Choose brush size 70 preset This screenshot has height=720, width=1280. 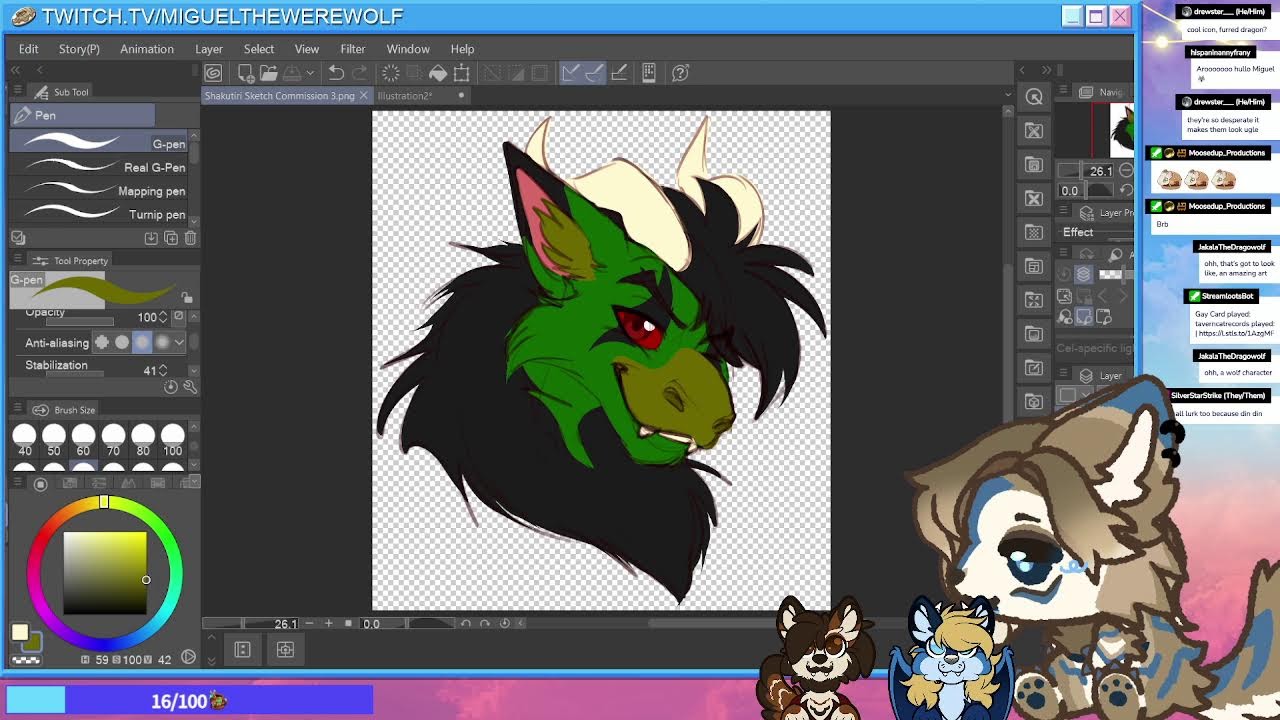pos(113,438)
